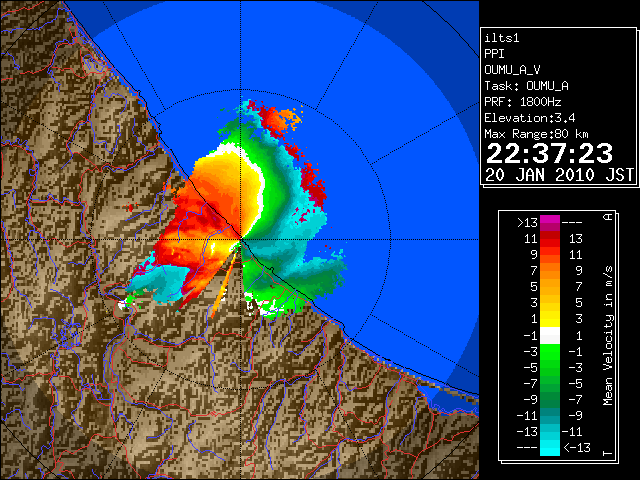Screen dimensions: 640x480
Task: Click the "PRF: 1800Hz" line
Action: tap(523, 102)
